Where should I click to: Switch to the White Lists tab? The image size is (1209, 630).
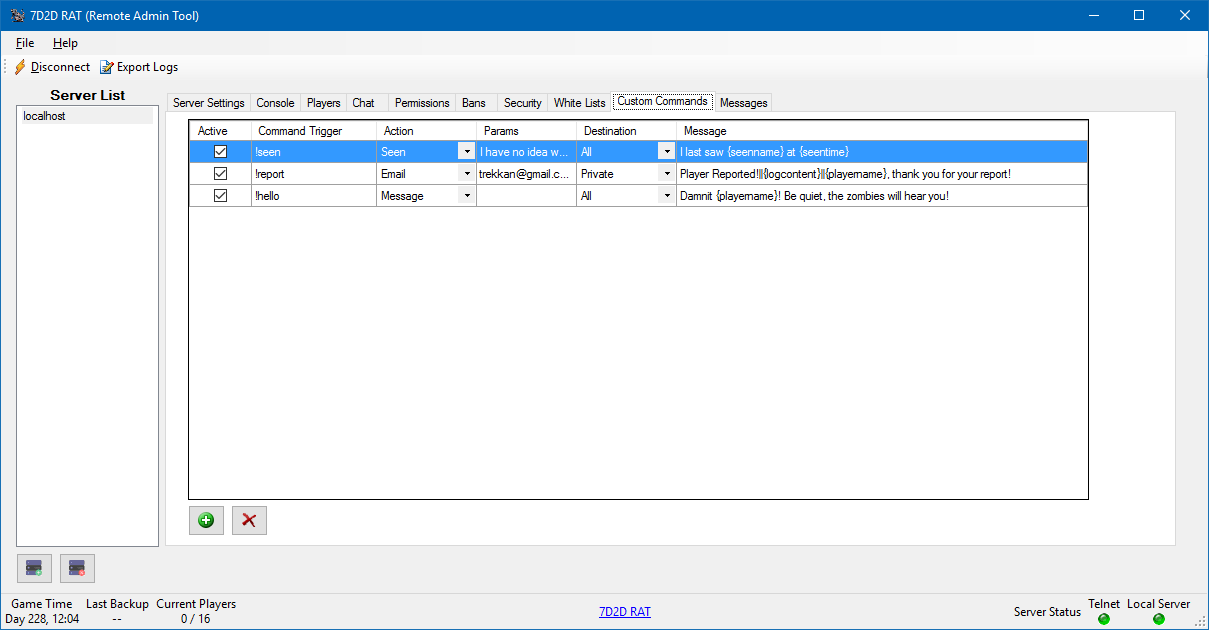(x=579, y=103)
